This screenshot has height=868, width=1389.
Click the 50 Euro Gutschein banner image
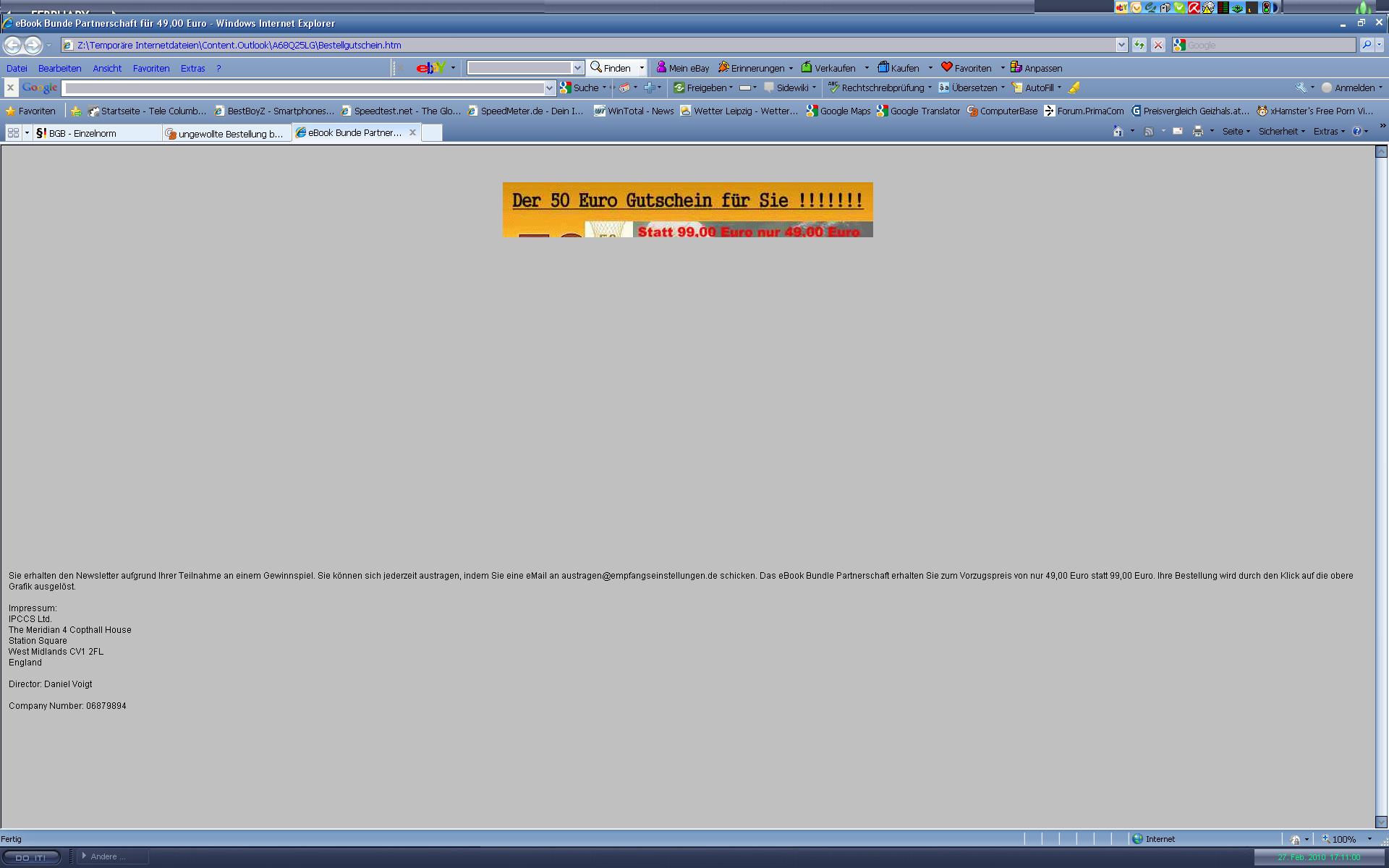point(687,210)
